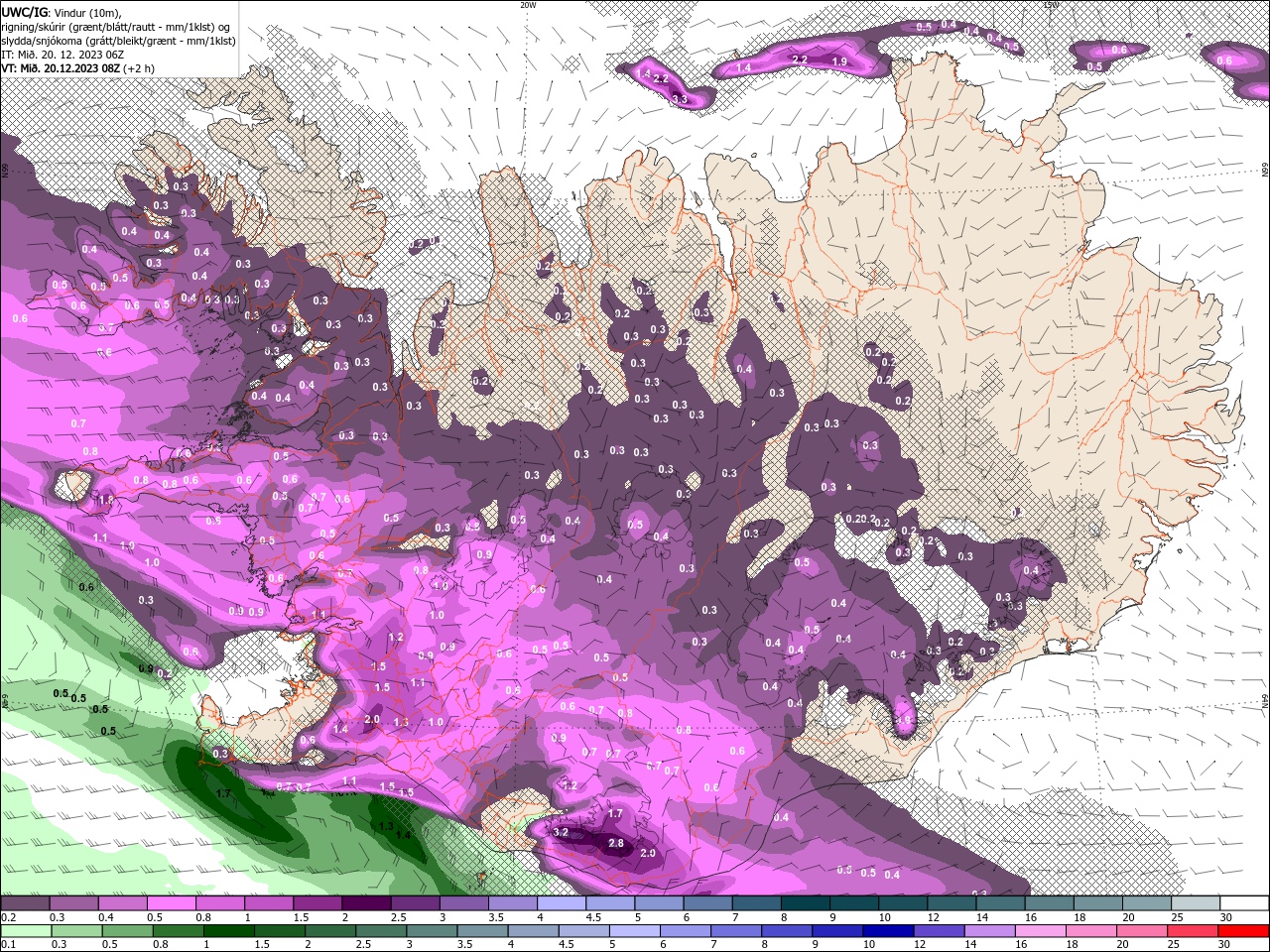Click the '0.4' label on the snow legend scale

pyautogui.click(x=106, y=917)
